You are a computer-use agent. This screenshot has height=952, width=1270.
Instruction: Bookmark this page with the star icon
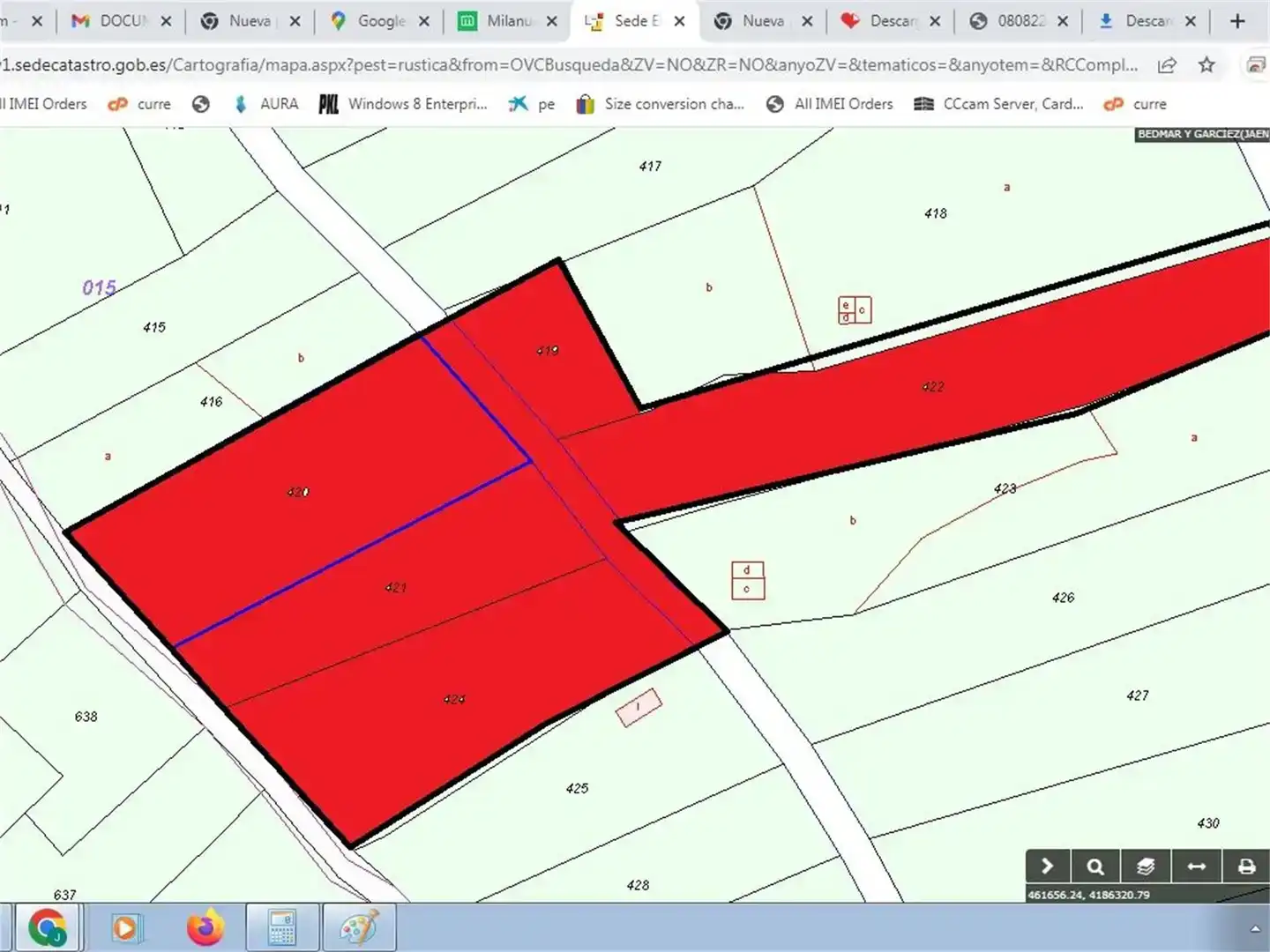pyautogui.click(x=1206, y=64)
